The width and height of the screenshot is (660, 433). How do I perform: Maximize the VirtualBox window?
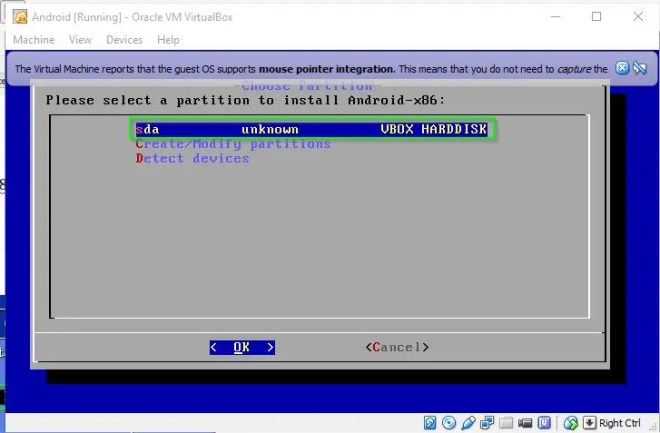click(596, 16)
